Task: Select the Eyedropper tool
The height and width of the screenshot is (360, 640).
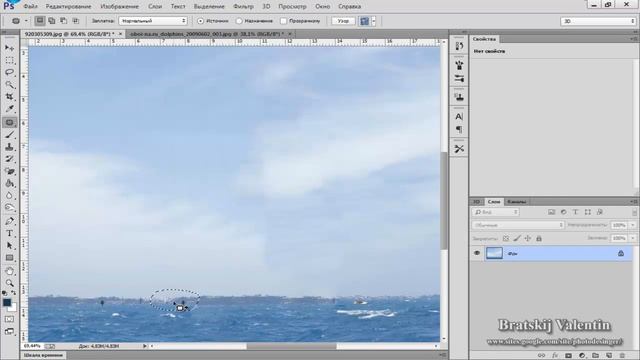Action: tap(9, 109)
